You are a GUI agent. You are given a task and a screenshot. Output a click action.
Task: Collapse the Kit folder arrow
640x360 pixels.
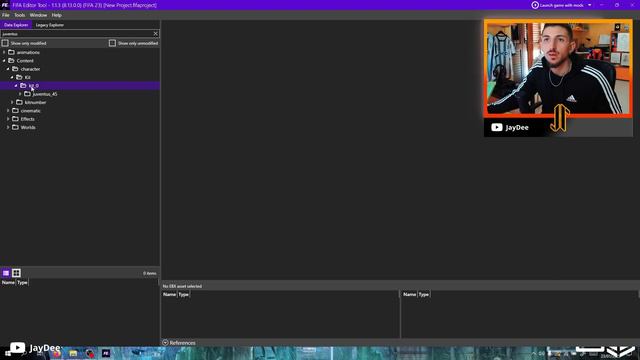point(12,77)
